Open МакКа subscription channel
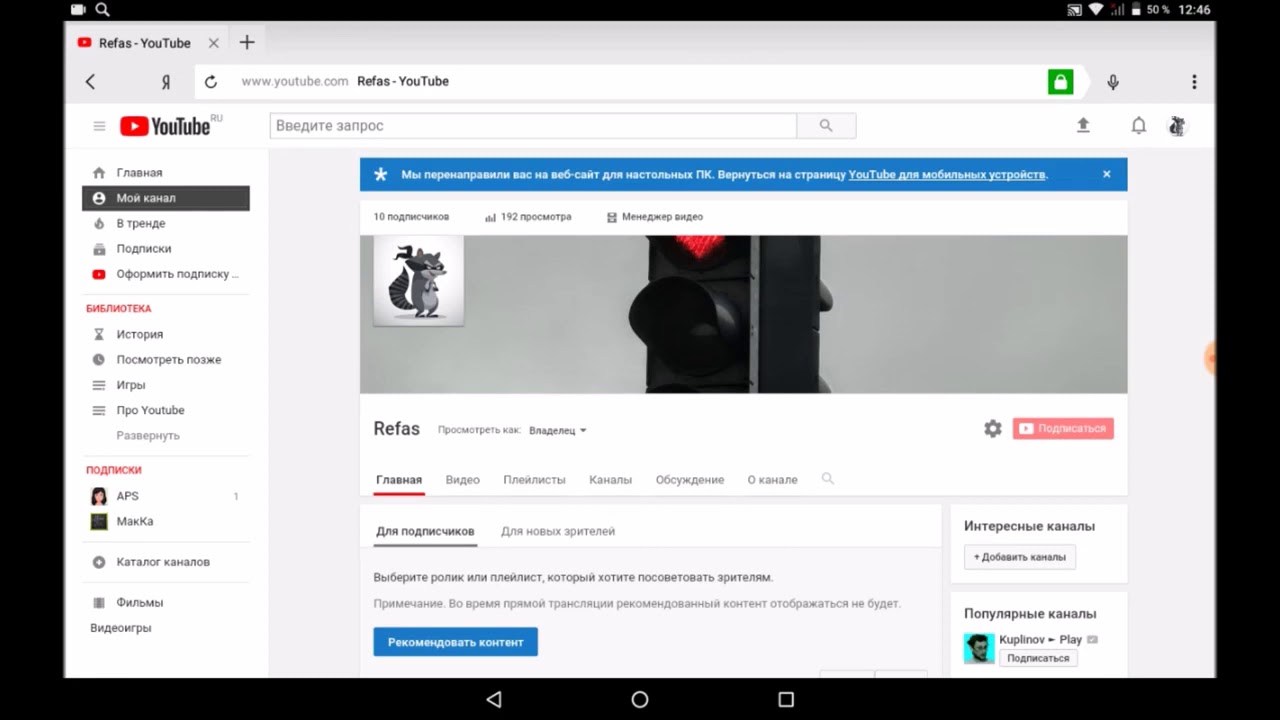 (166, 521)
